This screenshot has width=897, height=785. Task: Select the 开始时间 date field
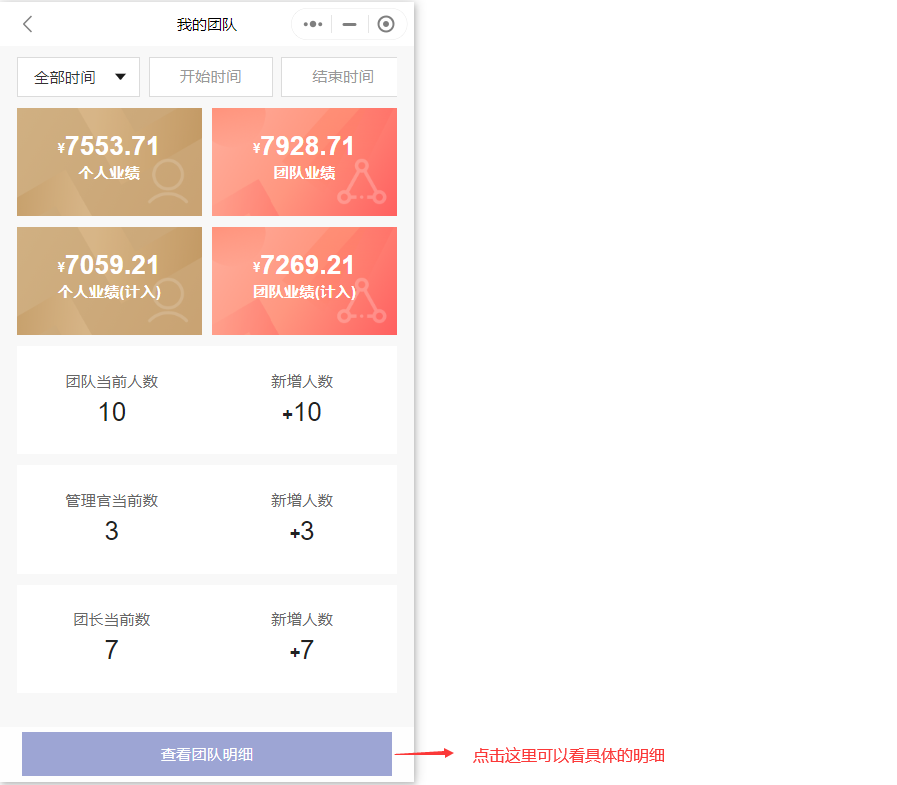coord(210,77)
